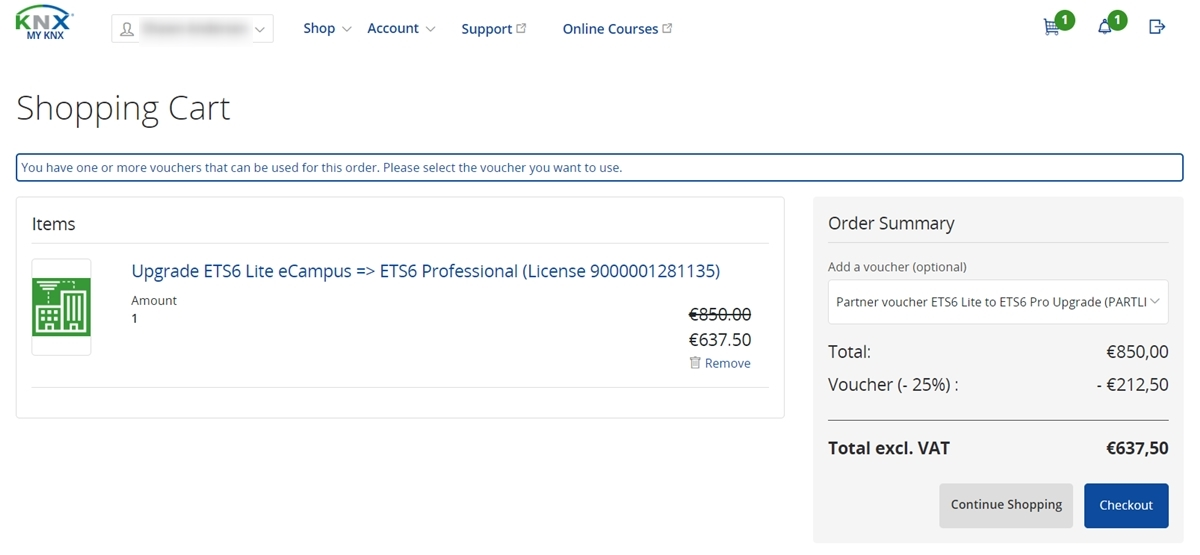Click the Continue Shopping button
Viewport: 1200px width, 555px height.
point(1006,505)
